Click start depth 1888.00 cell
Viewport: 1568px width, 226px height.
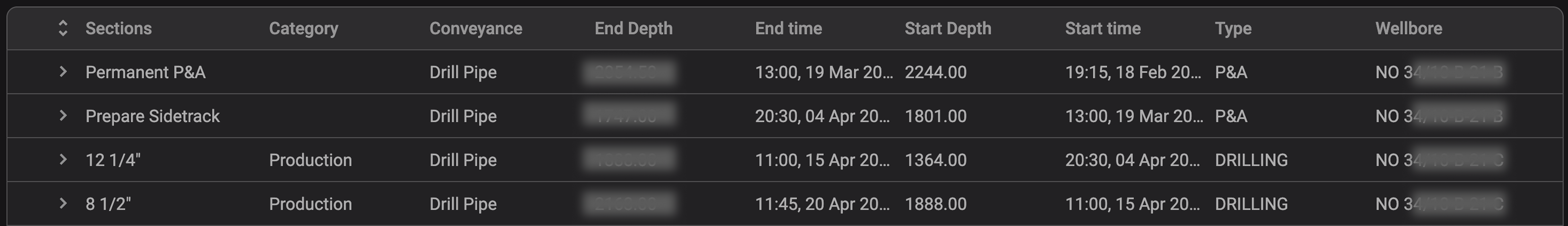pyautogui.click(x=936, y=204)
